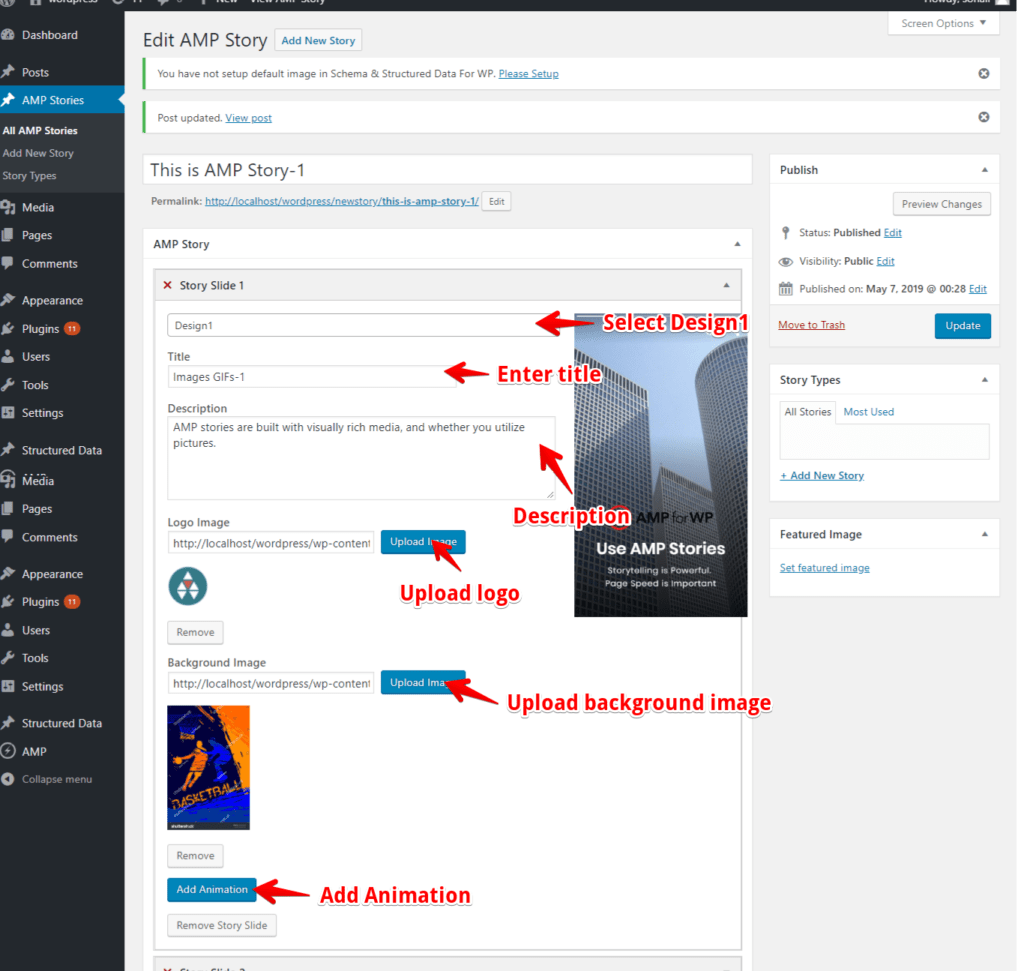Collapse the Story Types panel
Screen dimensions: 1024x971
point(985,380)
